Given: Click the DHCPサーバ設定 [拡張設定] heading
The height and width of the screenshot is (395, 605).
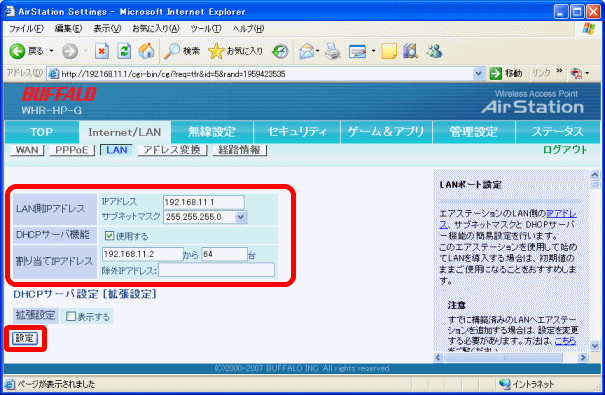Looking at the screenshot, I should point(85,294).
